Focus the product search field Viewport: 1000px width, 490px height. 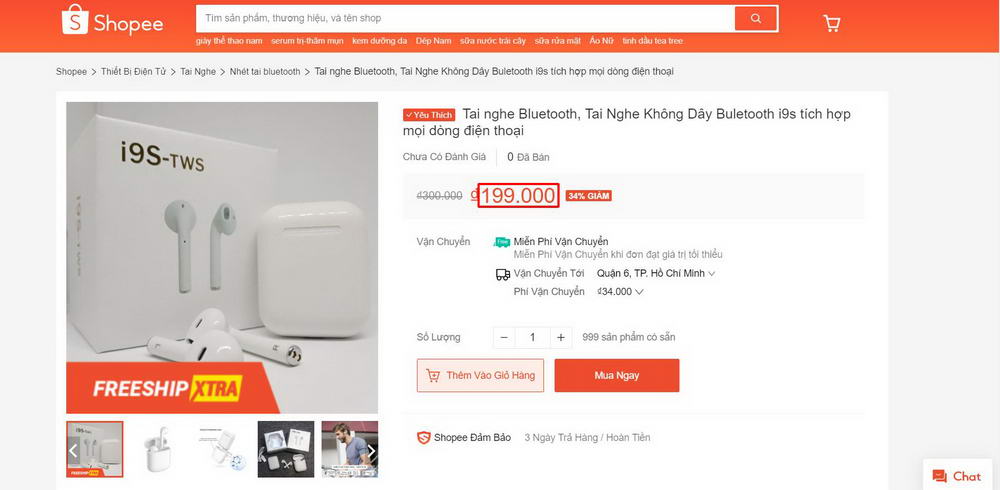(465, 18)
